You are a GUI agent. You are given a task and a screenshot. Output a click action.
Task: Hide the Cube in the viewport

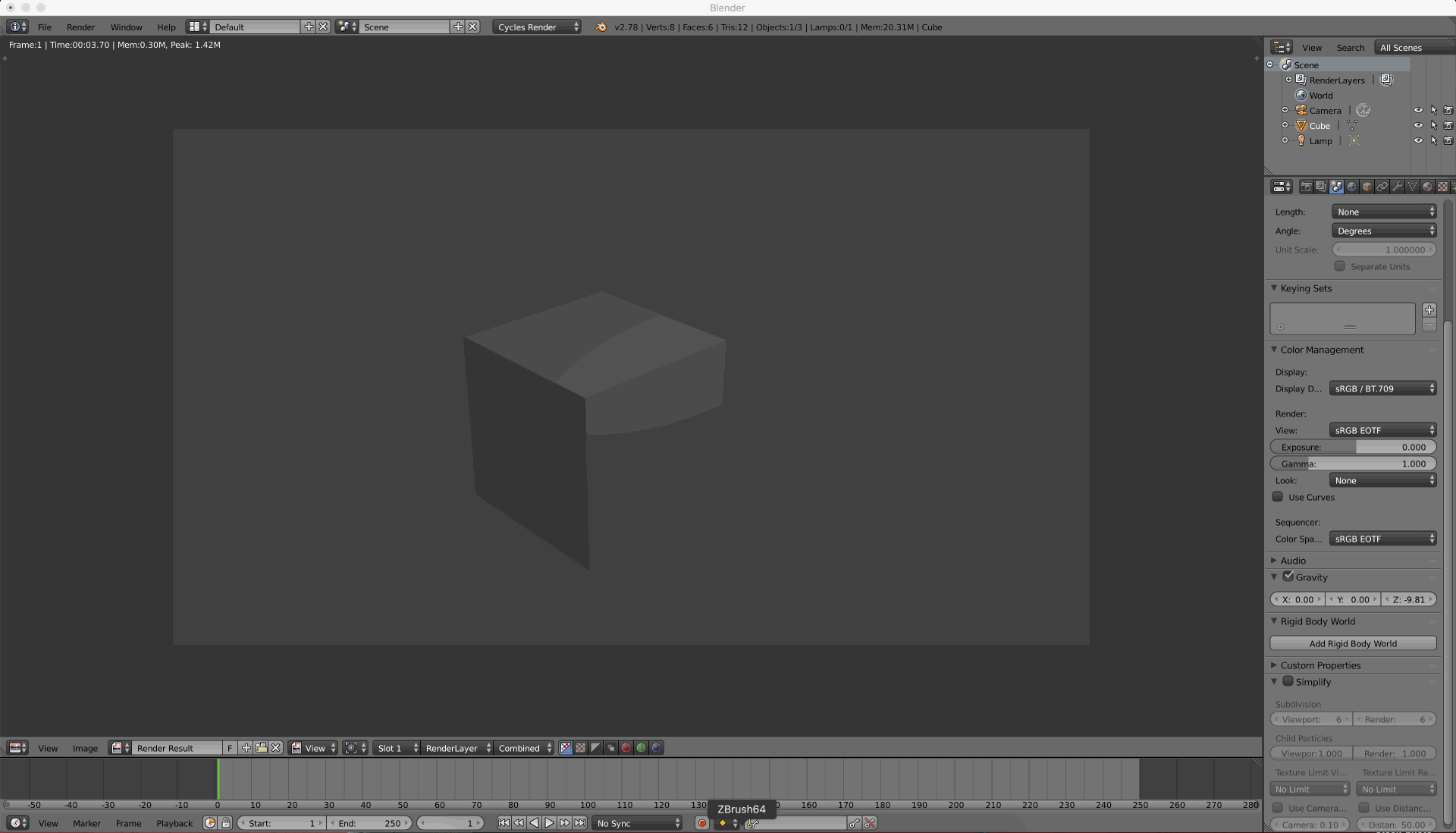pyautogui.click(x=1418, y=125)
